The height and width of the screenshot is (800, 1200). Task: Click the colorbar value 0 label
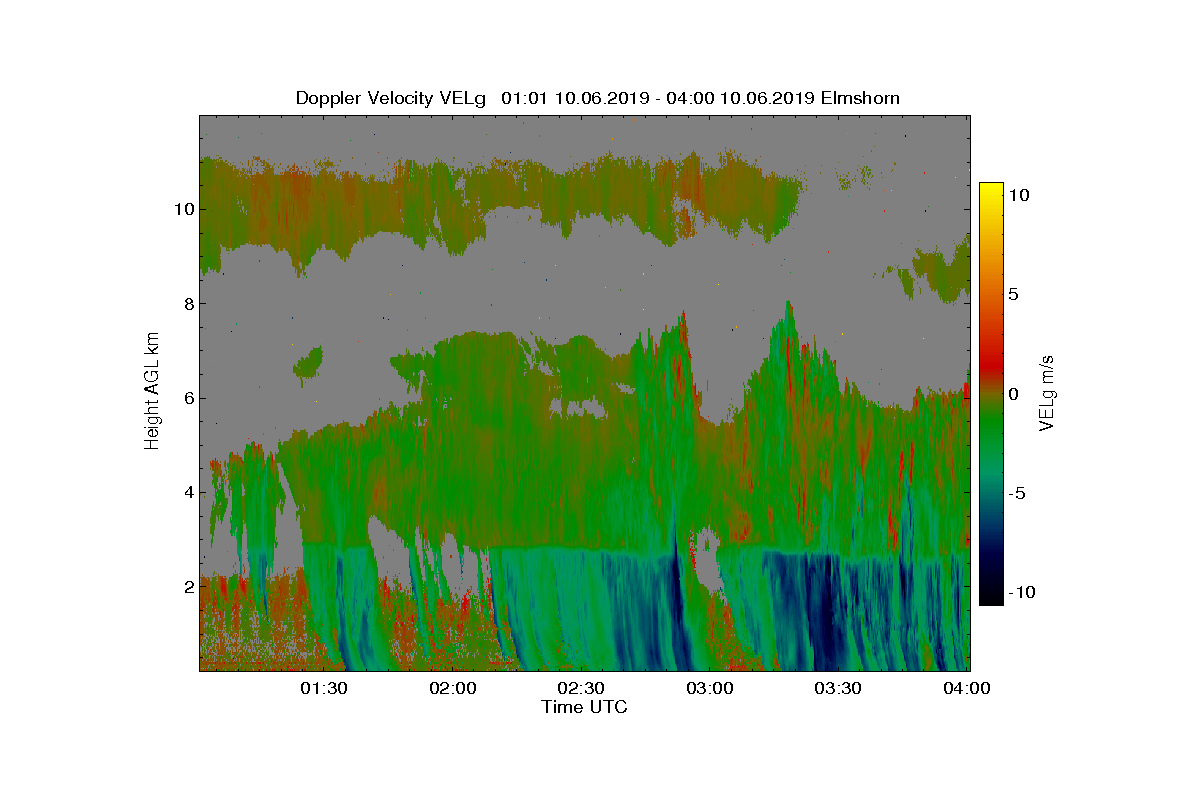(x=1013, y=394)
